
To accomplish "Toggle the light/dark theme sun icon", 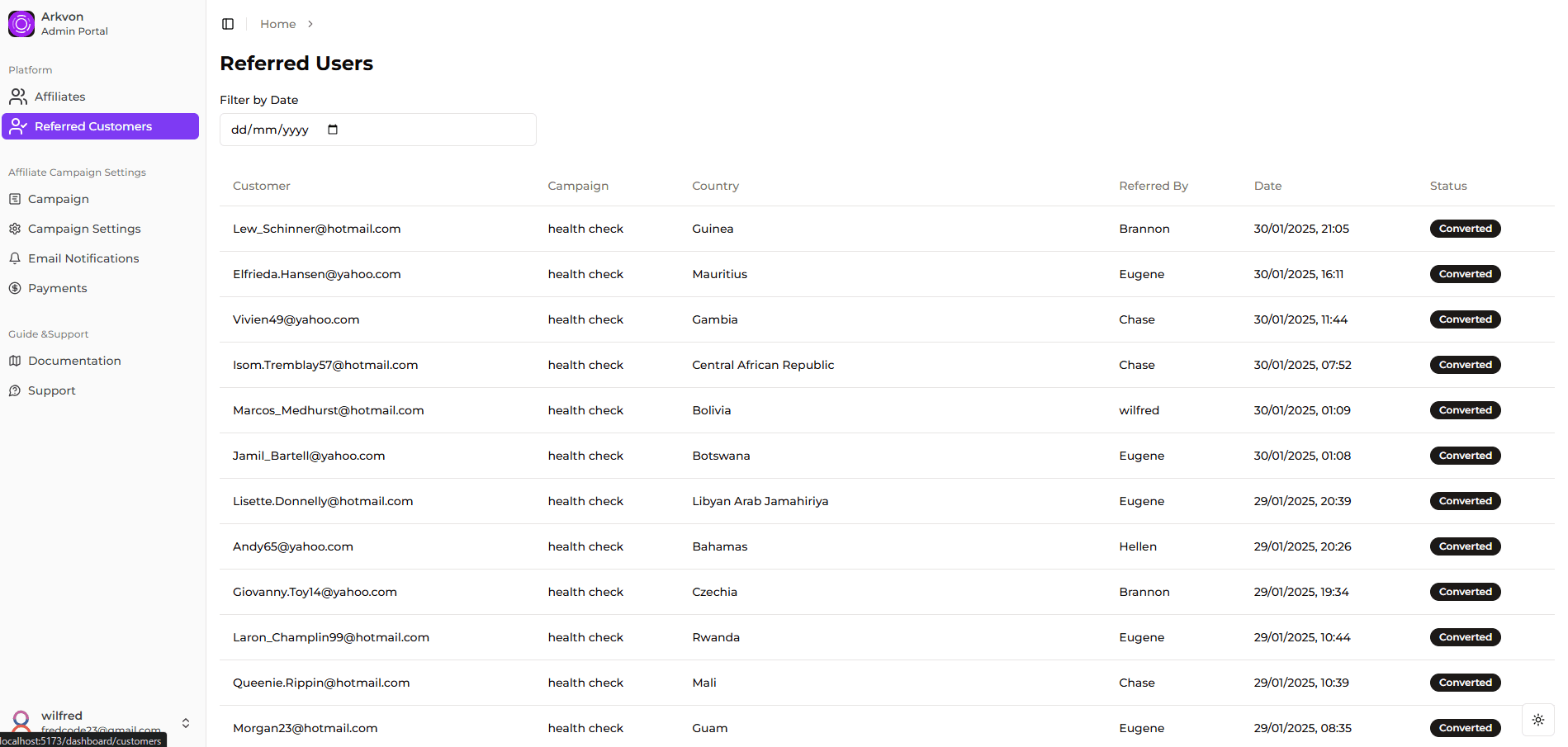I will tap(1538, 720).
